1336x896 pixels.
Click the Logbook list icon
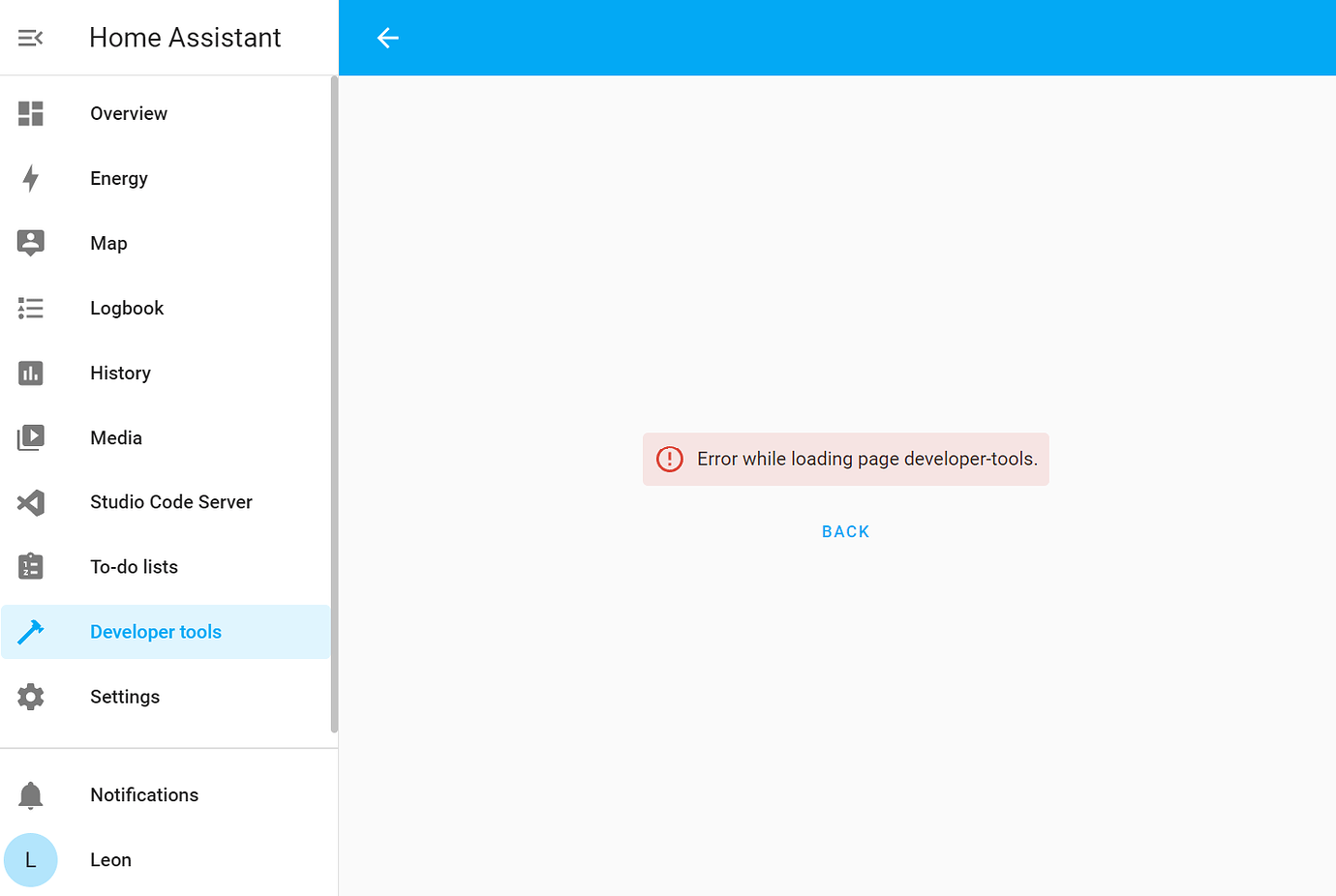30,308
